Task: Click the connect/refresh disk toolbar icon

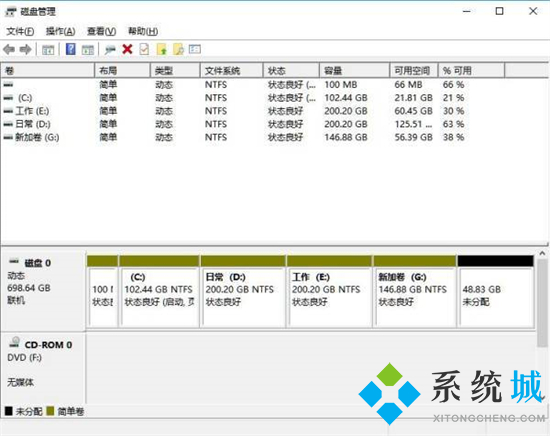Action: click(x=110, y=49)
